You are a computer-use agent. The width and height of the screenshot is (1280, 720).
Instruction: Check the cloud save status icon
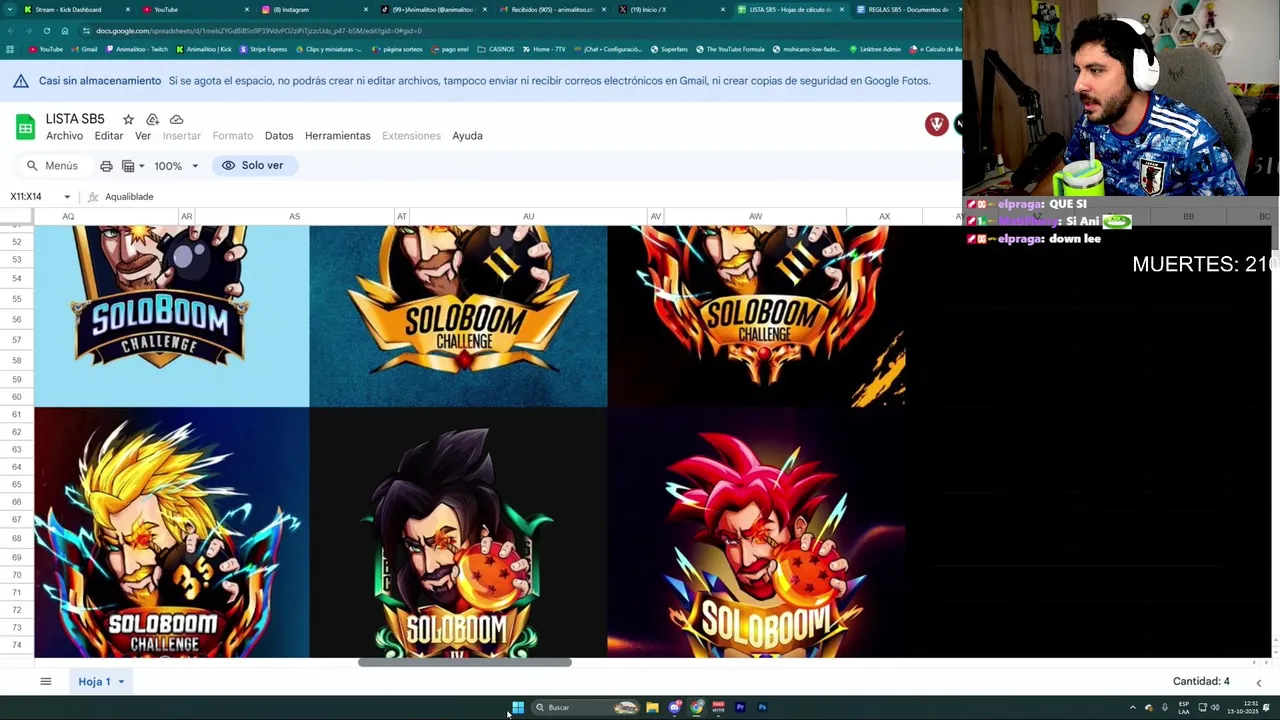176,119
